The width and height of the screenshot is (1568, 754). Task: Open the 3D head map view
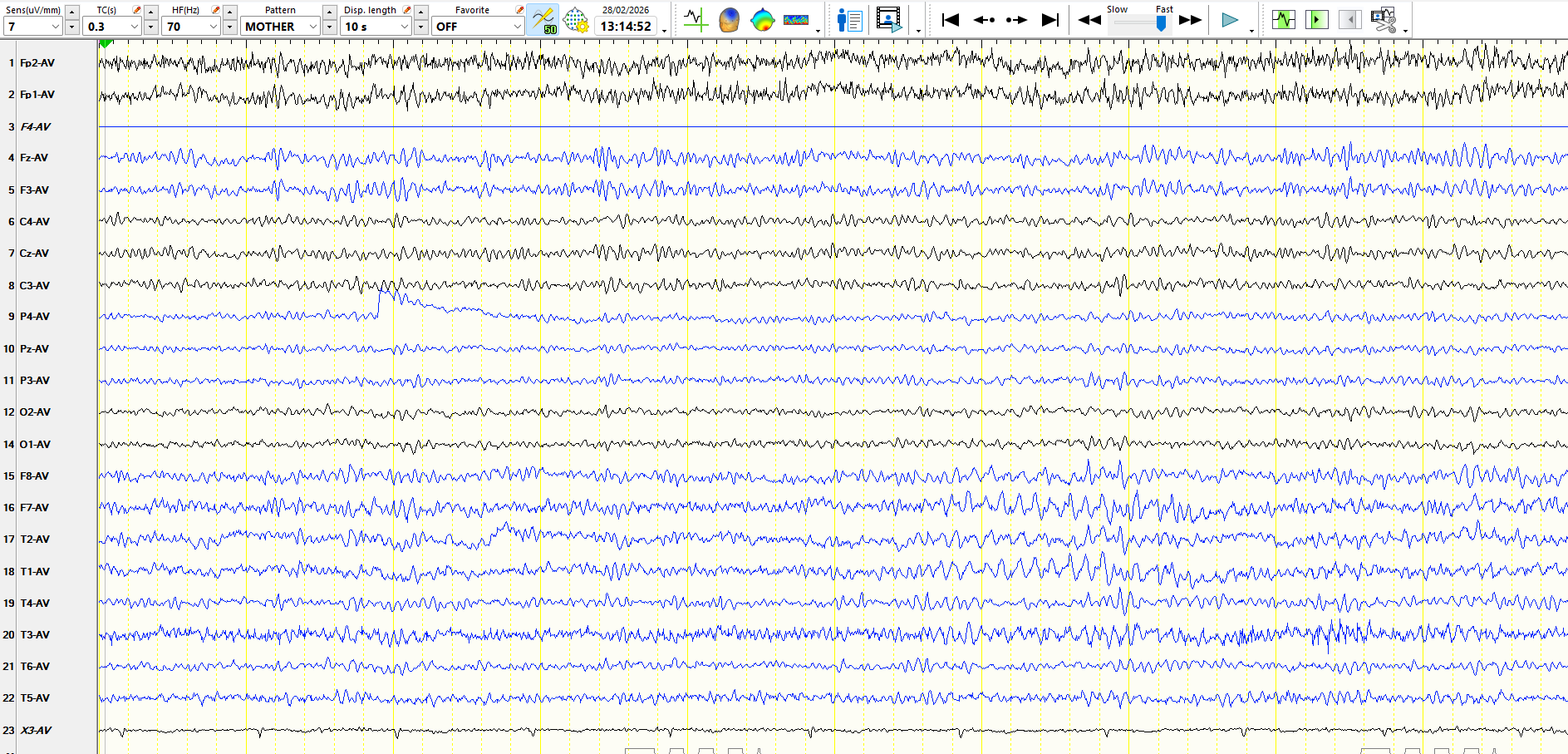click(729, 20)
